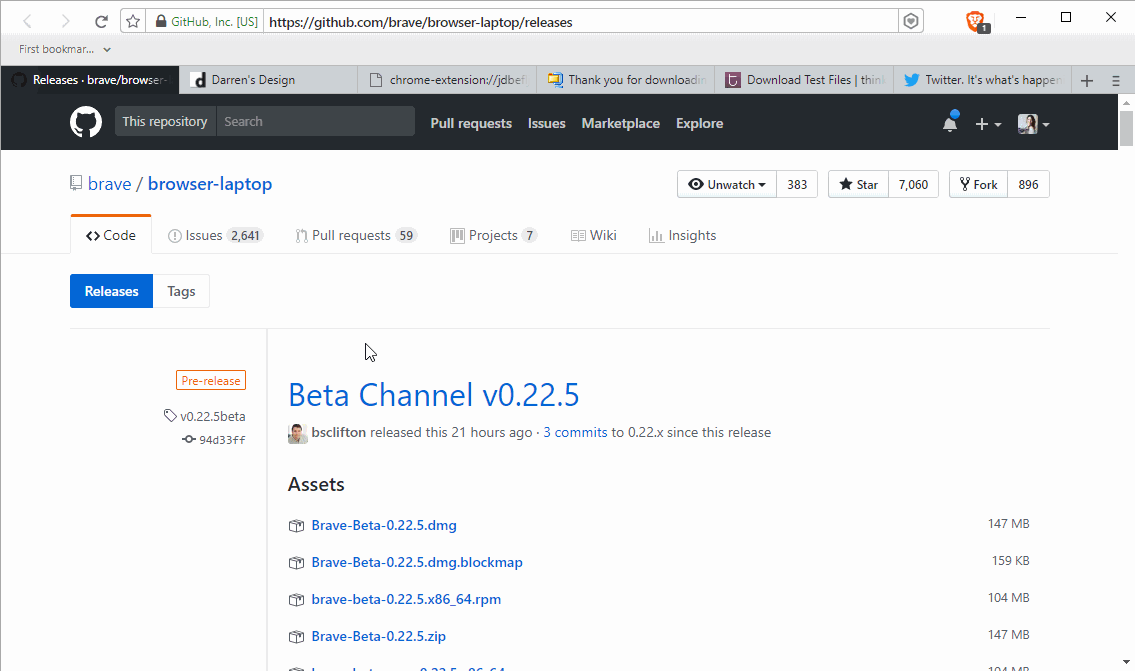Click the browser forward arrow
The height and width of the screenshot is (671, 1135).
pyautogui.click(x=65, y=22)
